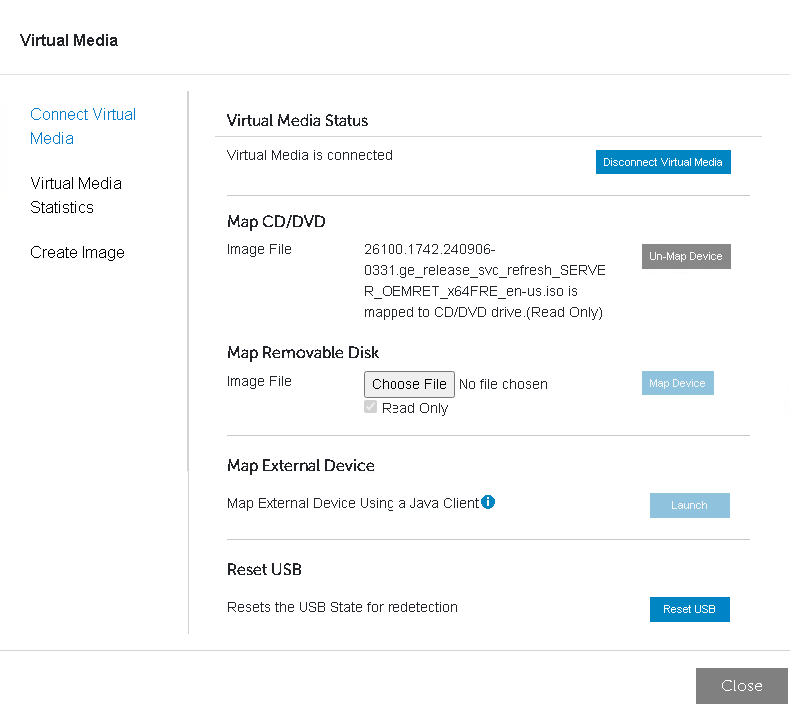Click the "Map Removable Disk" section heading
This screenshot has height=715, width=790.
tap(303, 352)
